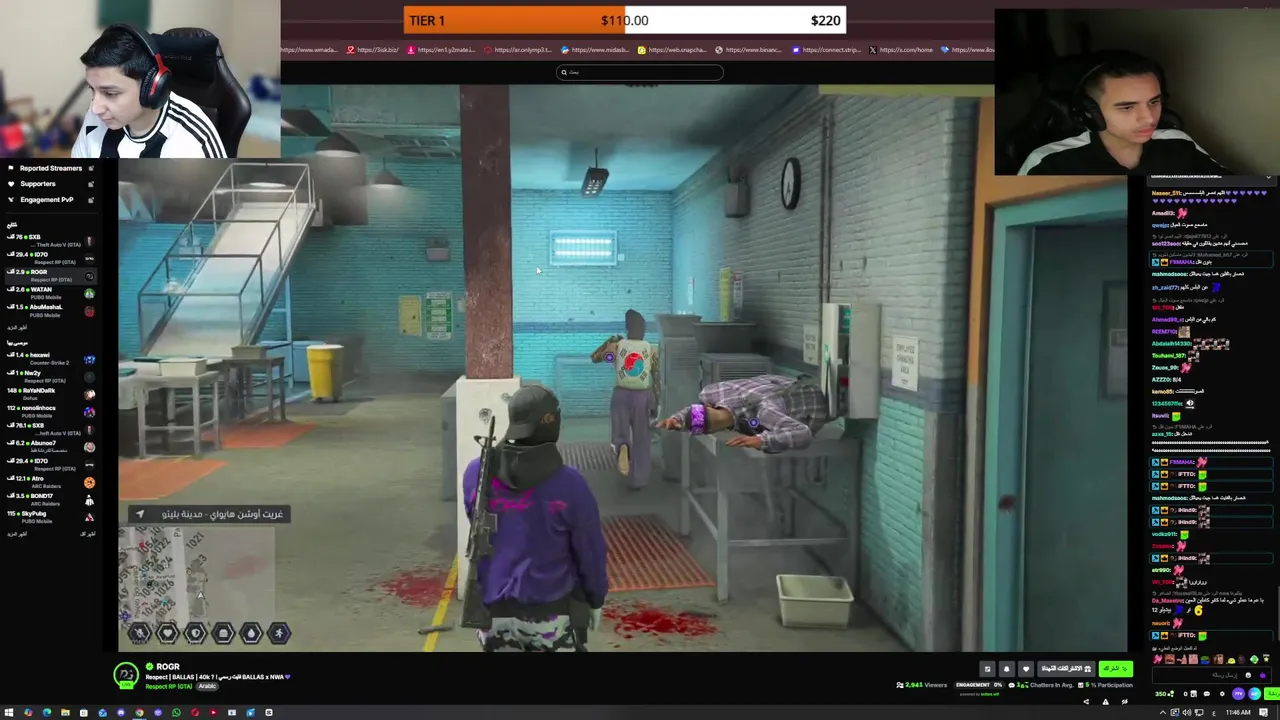The height and width of the screenshot is (720, 1280).
Task: Open Microsoft Edge from taskbar
Action: [x=47, y=712]
